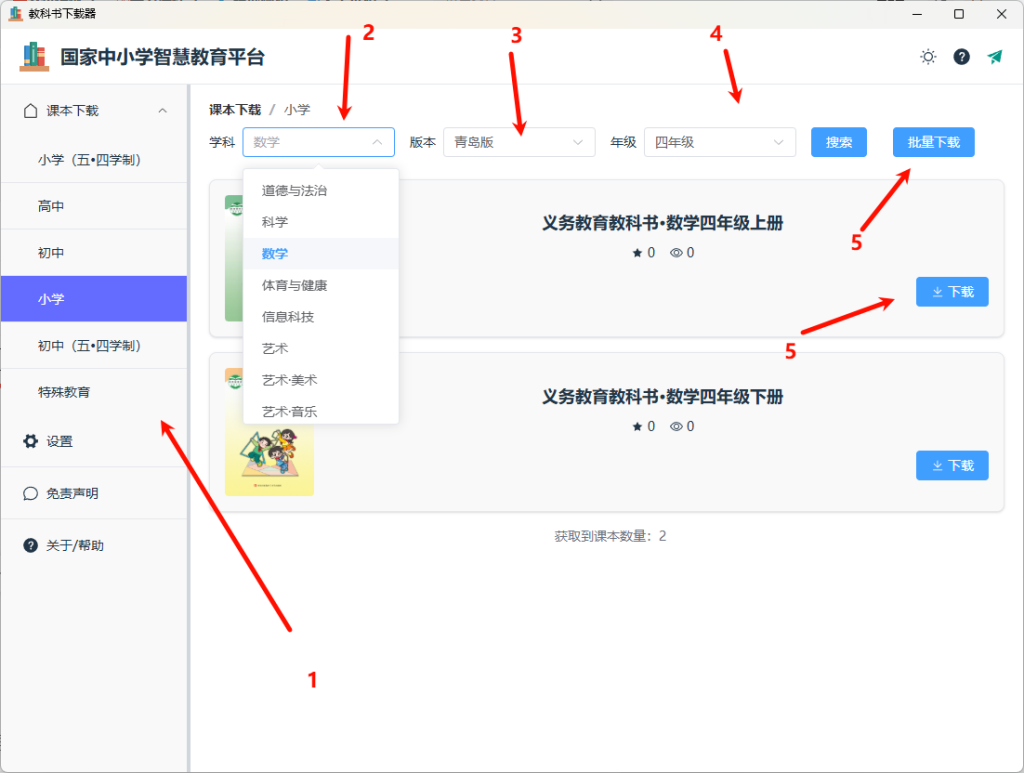
Task: Open help via the question mark icon
Action: pos(961,57)
